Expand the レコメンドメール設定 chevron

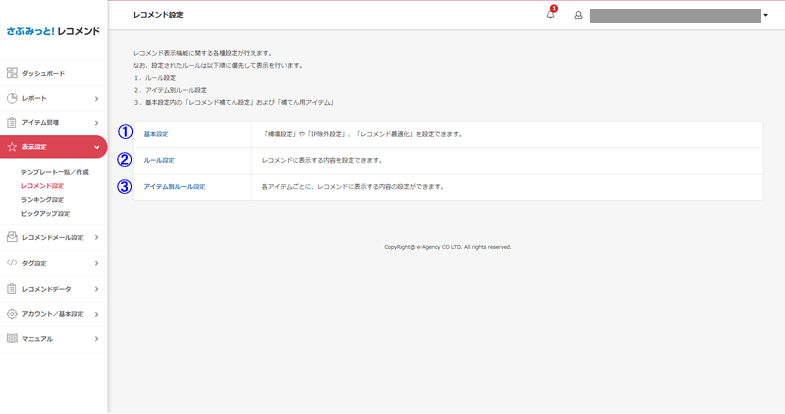point(97,237)
